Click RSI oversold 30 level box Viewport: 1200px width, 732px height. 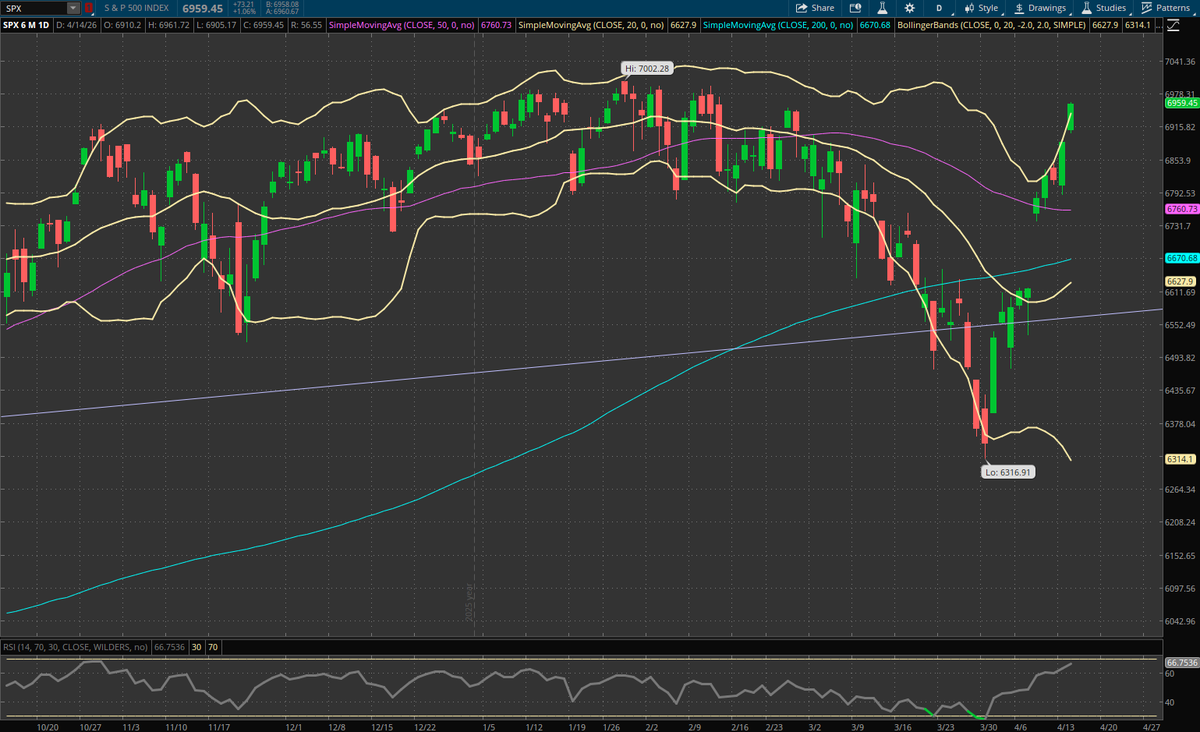pyautogui.click(x=197, y=647)
